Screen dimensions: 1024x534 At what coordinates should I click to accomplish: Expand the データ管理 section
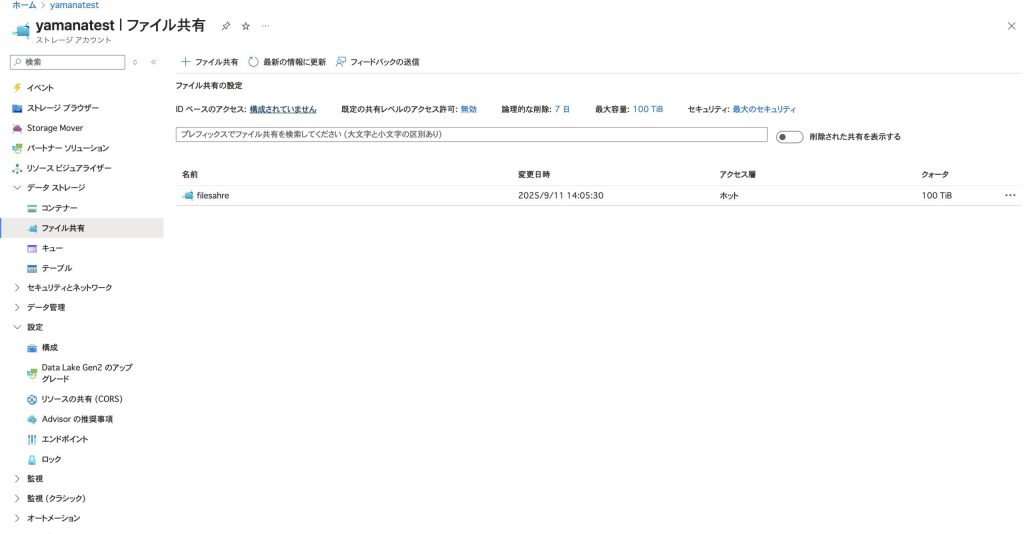pyautogui.click(x=17, y=307)
